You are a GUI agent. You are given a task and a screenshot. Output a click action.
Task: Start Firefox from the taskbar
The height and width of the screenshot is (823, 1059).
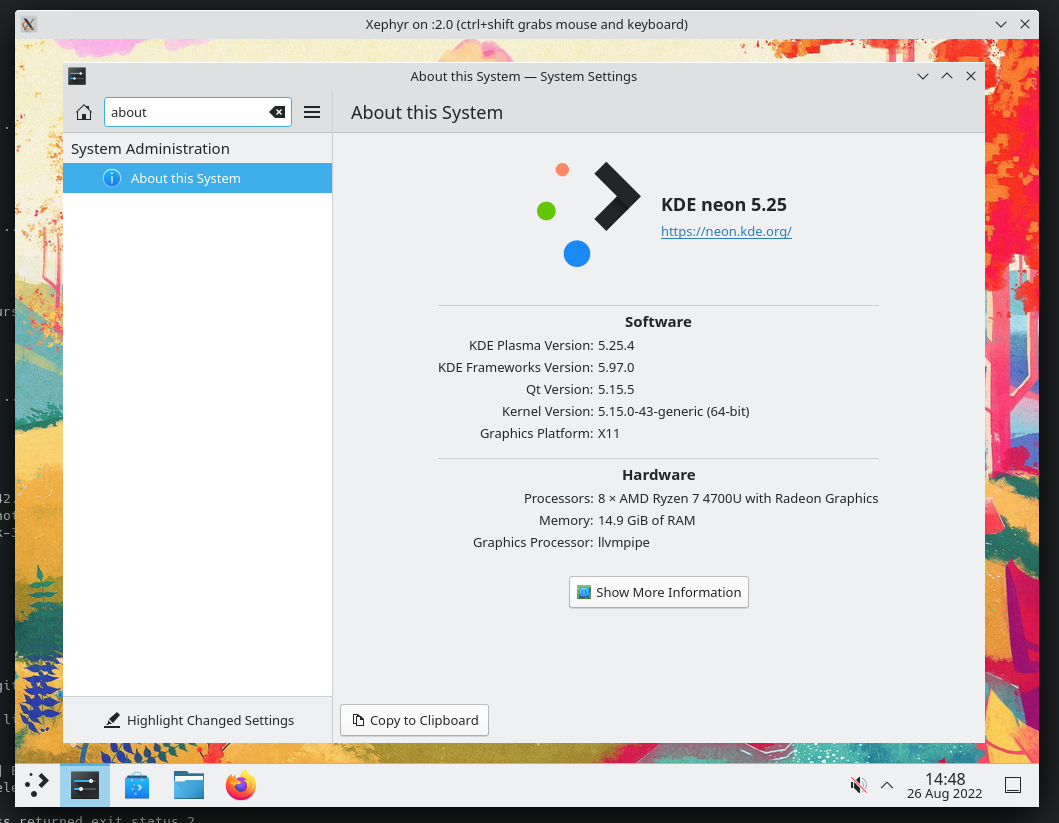[x=240, y=785]
